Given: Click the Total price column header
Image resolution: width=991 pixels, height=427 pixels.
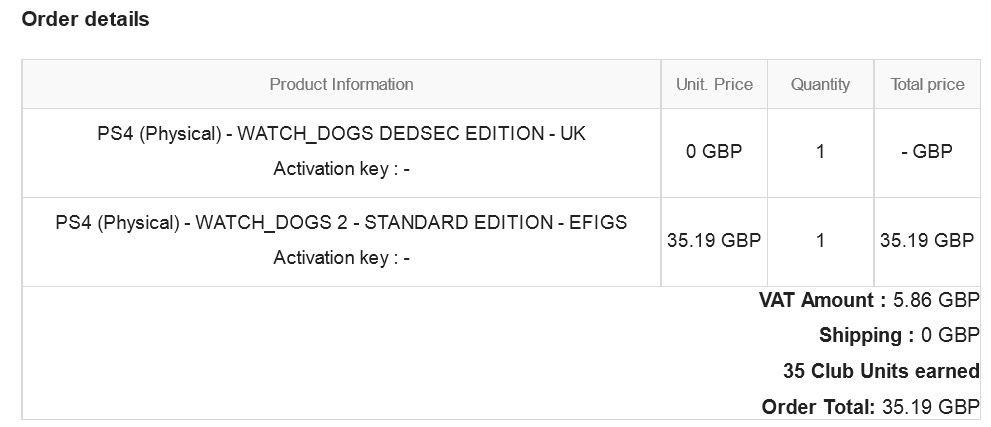Looking at the screenshot, I should click(x=927, y=84).
